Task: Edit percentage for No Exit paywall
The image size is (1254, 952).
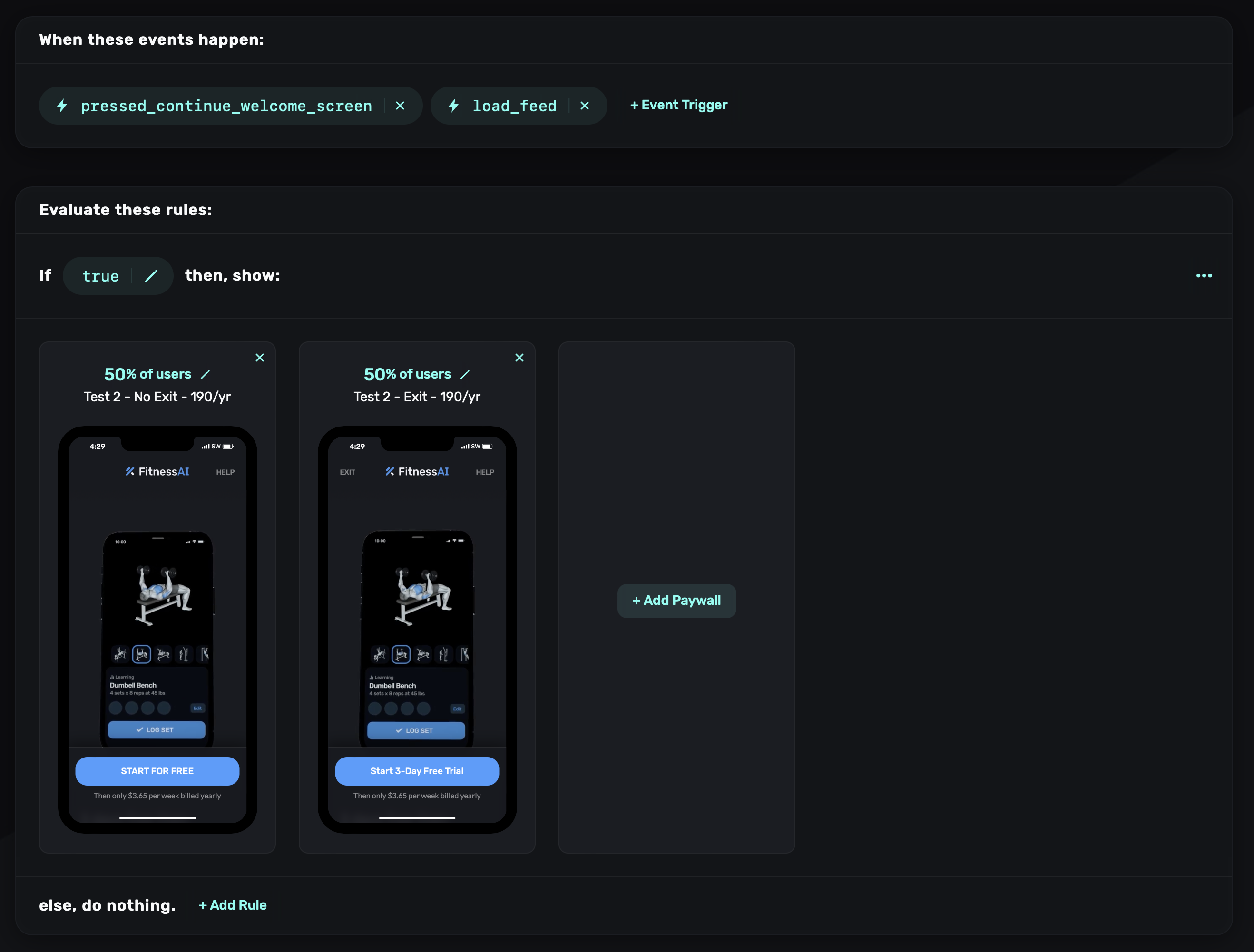Action: tap(205, 375)
